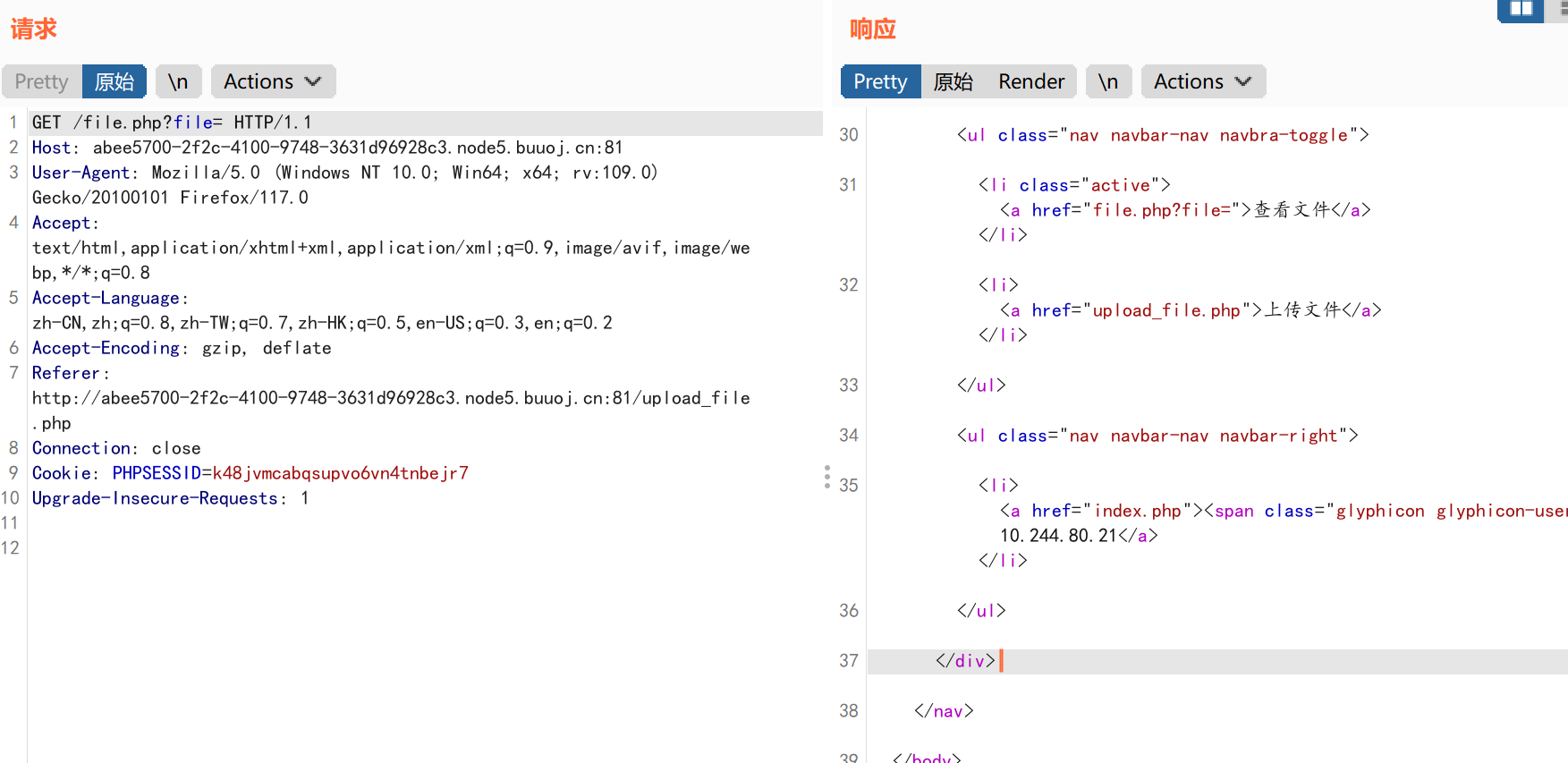Screen dimensions: 1568x763
Task: Click the Accept header name on line 4
Action: coord(62,223)
